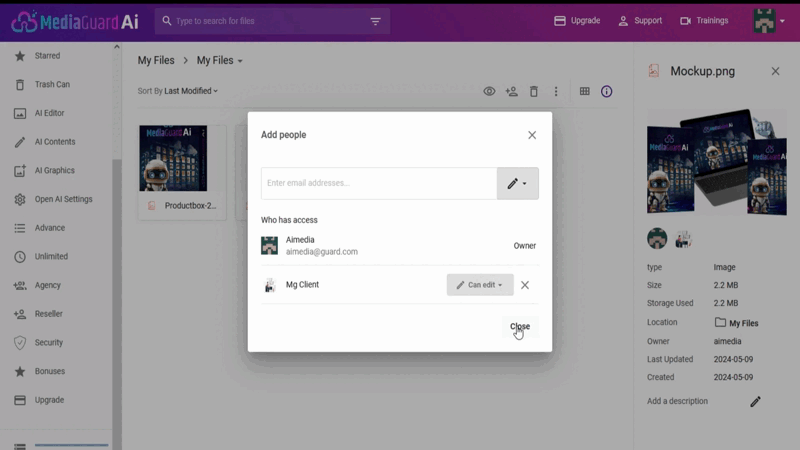The height and width of the screenshot is (450, 800).
Task: Open the three-dot more options menu
Action: [x=556, y=91]
